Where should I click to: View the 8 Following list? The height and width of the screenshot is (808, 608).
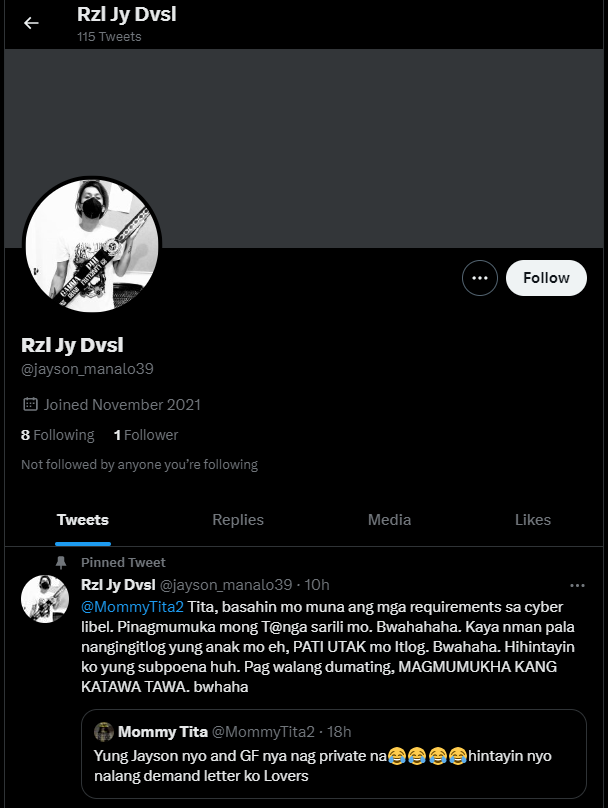coord(58,435)
